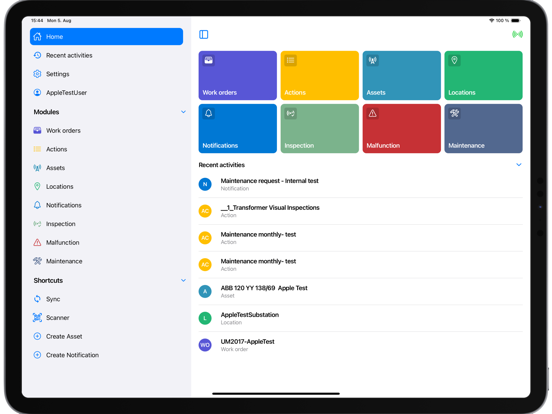The width and height of the screenshot is (552, 414).
Task: Open the Work orders tile
Action: pyautogui.click(x=238, y=75)
